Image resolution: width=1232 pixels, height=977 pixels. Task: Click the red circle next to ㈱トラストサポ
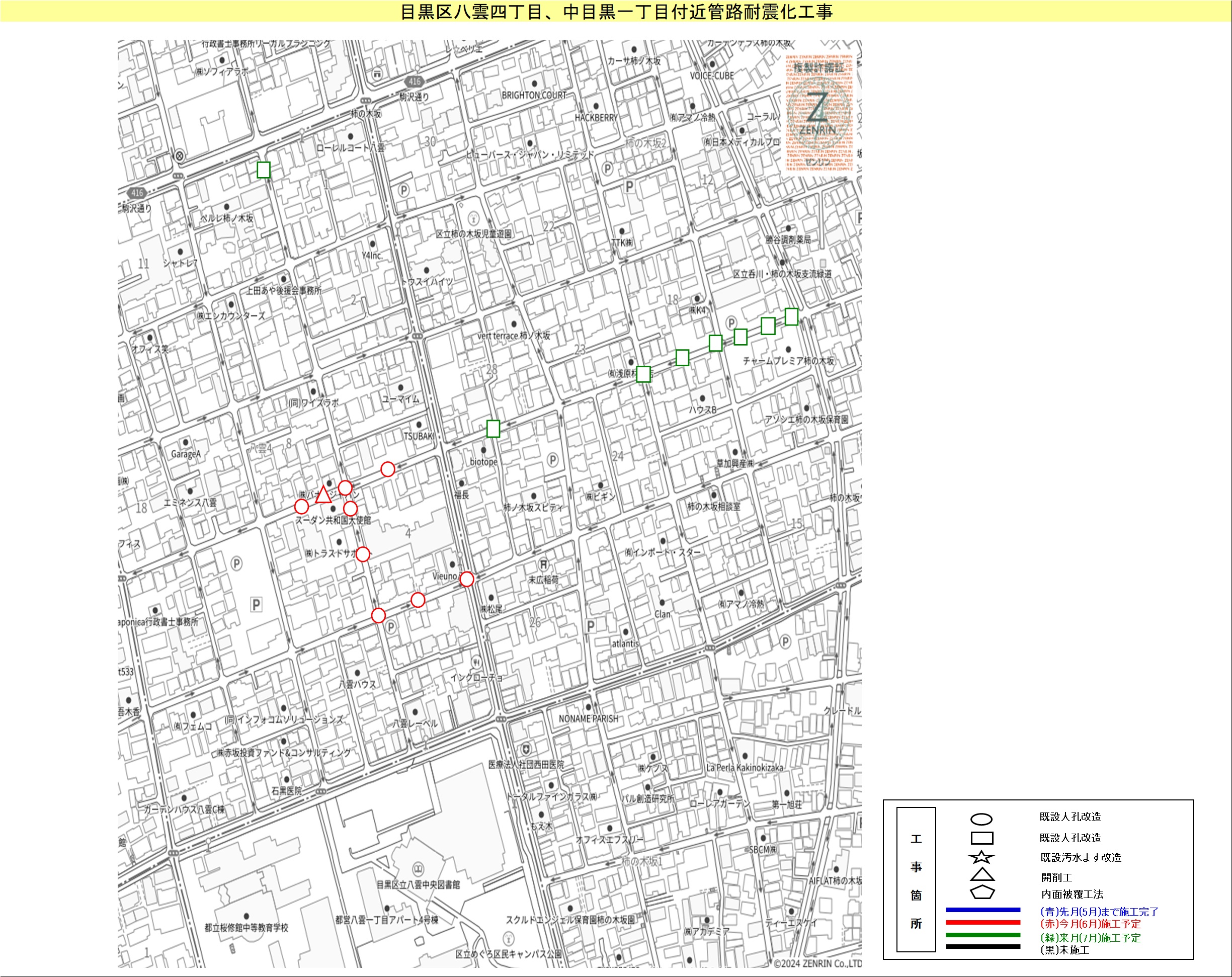pyautogui.click(x=363, y=553)
